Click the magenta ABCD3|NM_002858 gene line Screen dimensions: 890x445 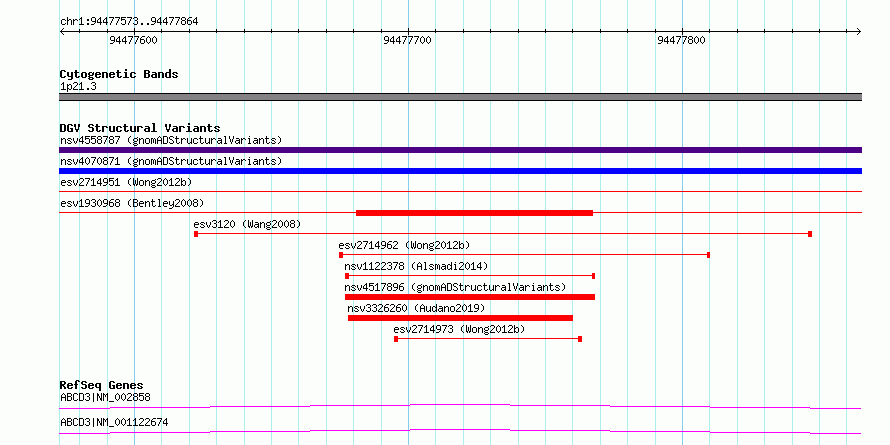point(460,406)
